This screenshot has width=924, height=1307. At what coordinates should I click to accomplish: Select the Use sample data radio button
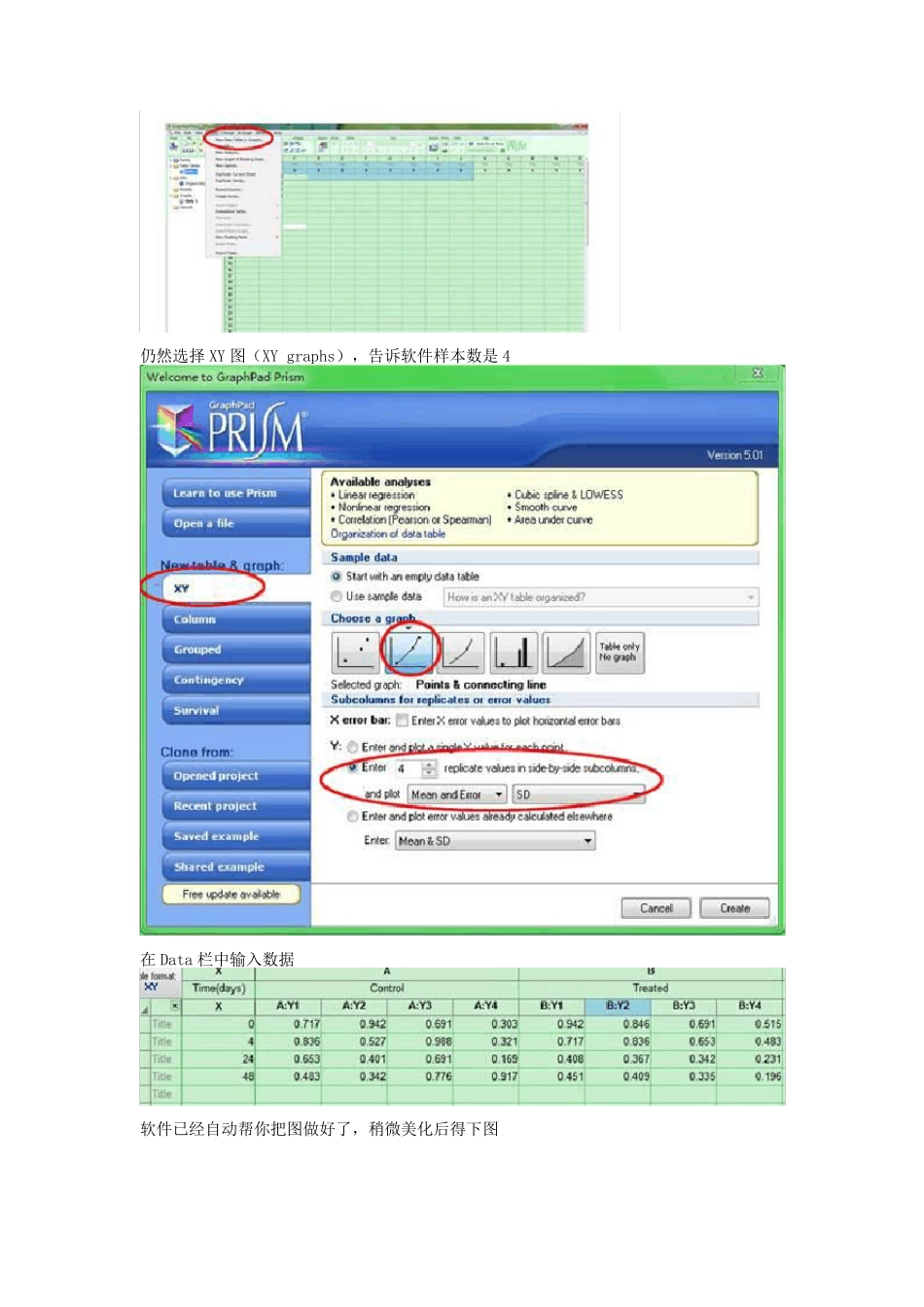point(337,596)
